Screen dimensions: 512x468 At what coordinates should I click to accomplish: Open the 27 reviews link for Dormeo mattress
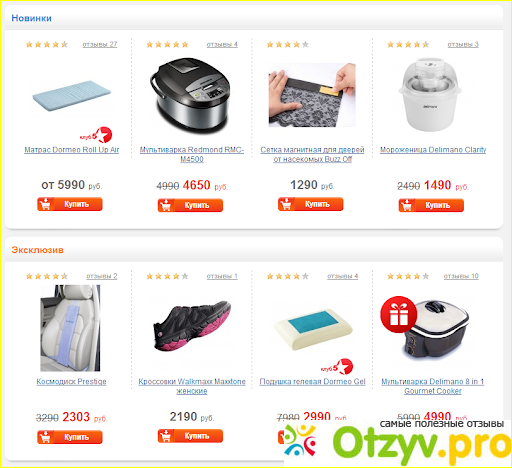click(100, 44)
